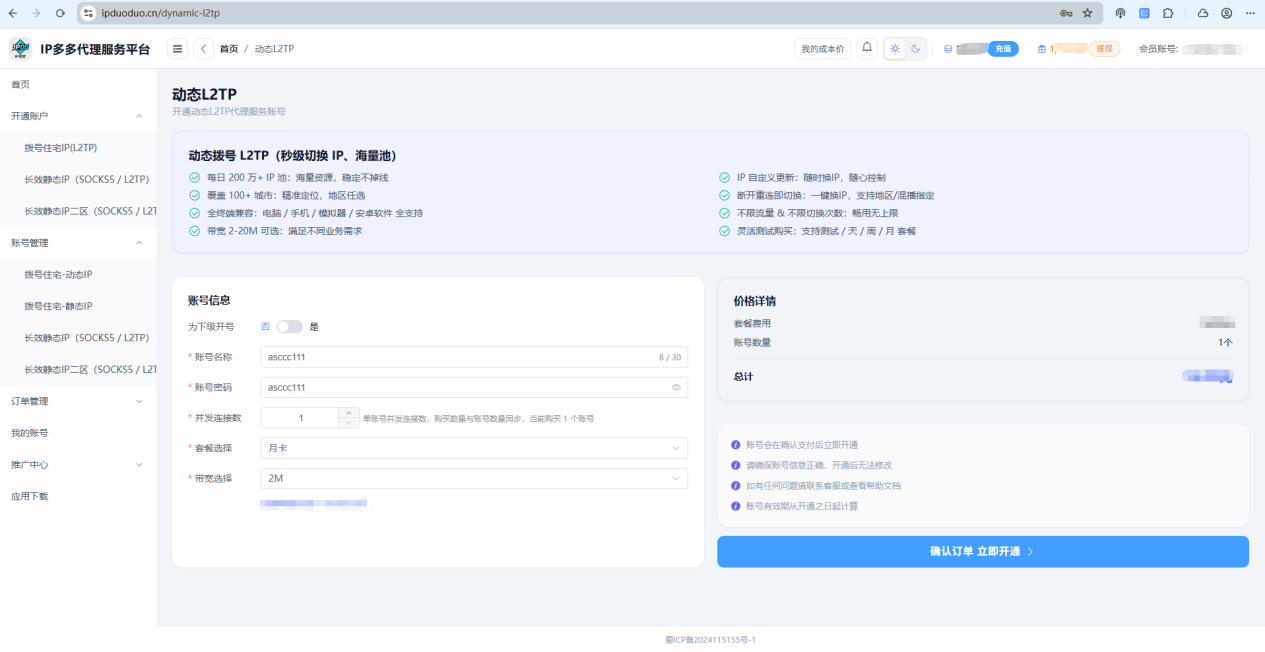This screenshot has width=1265, height=652.
Task: Click the 动态L2TP page heading
Action: 204,94
